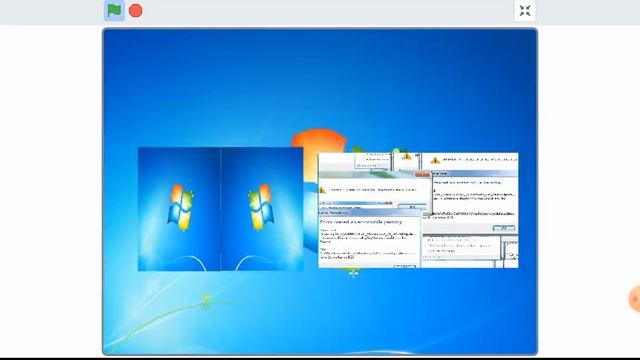Exit full screen mode using the collapse arrows
The image size is (640, 360).
tap(525, 11)
